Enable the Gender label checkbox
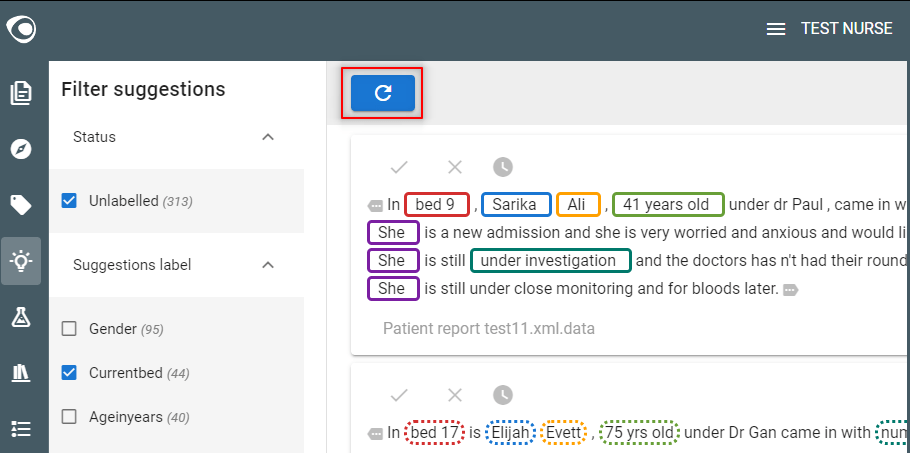 tap(69, 329)
